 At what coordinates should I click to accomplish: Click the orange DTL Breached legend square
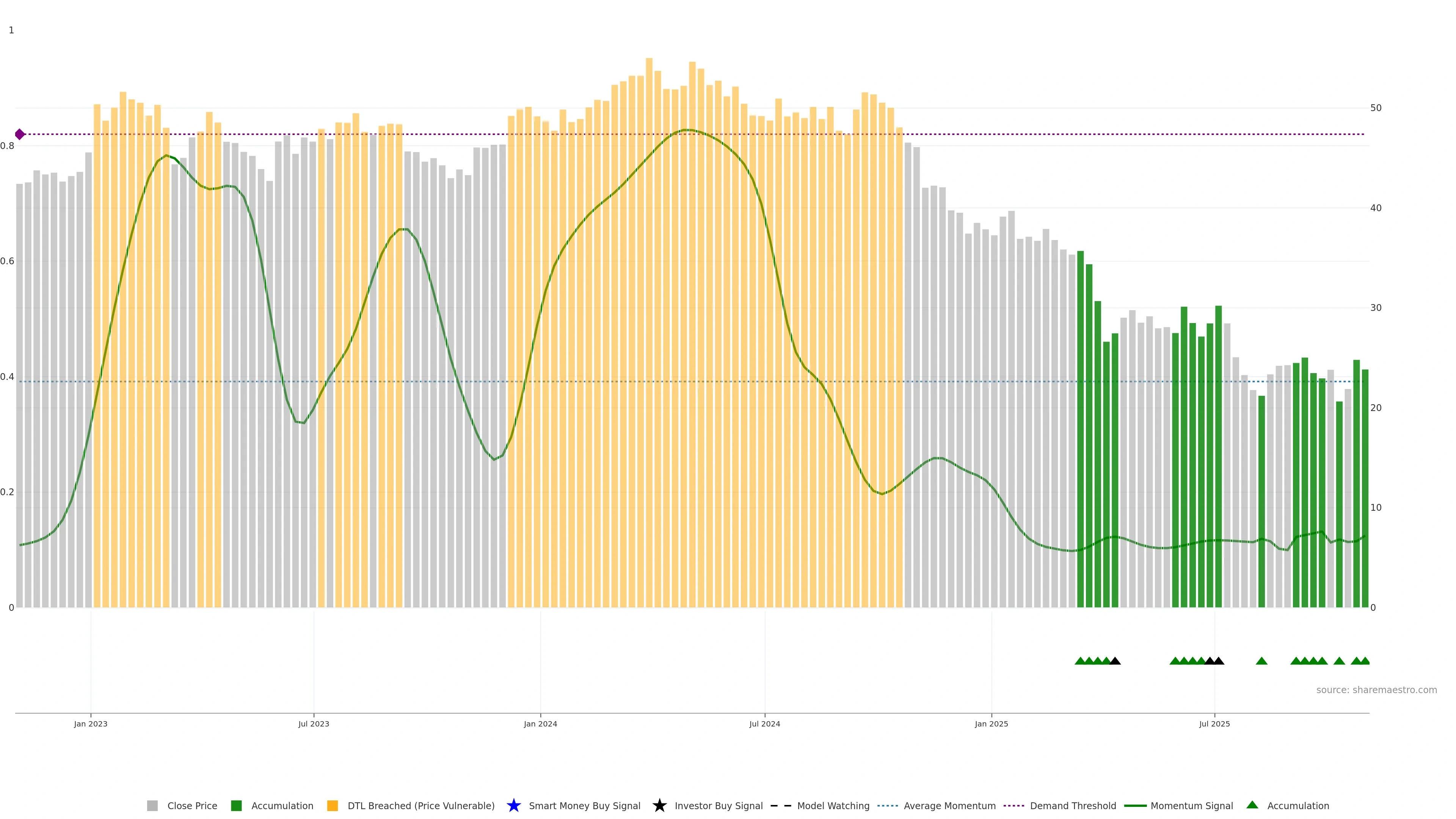pos(333,805)
